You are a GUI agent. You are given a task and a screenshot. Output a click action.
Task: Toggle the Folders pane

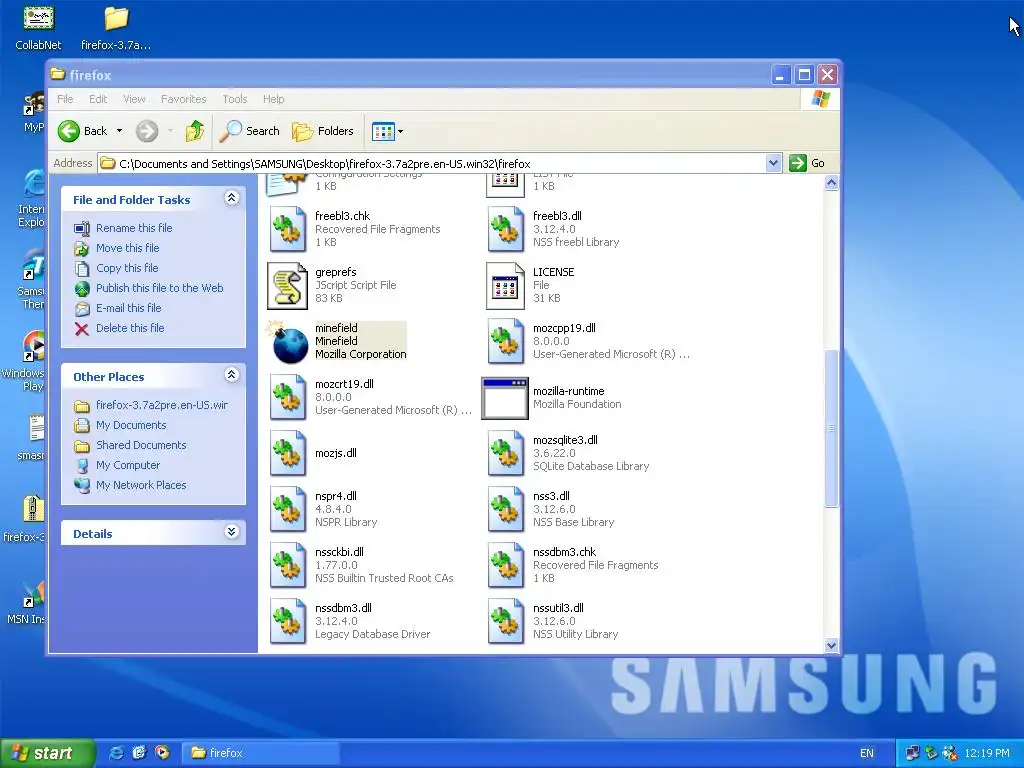(323, 131)
